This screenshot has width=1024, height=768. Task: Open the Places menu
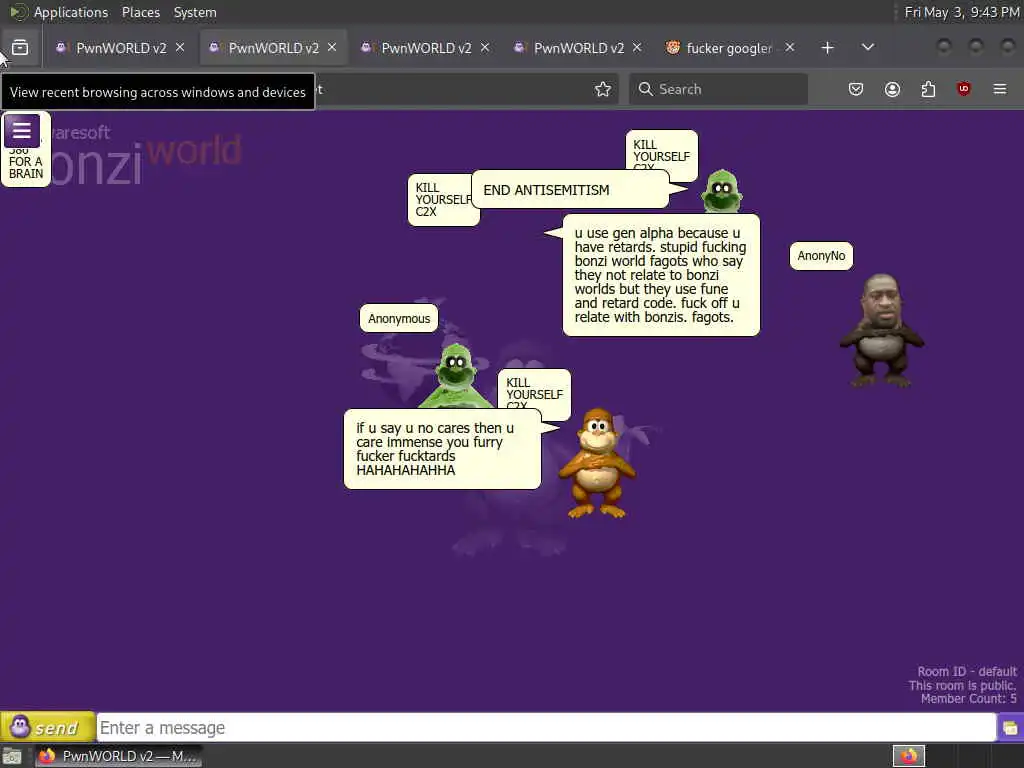point(140,12)
